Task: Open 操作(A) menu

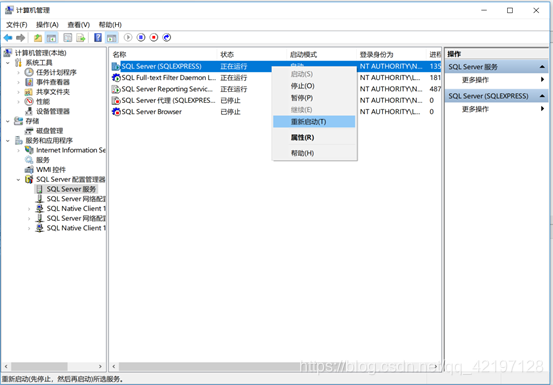Action: point(47,25)
